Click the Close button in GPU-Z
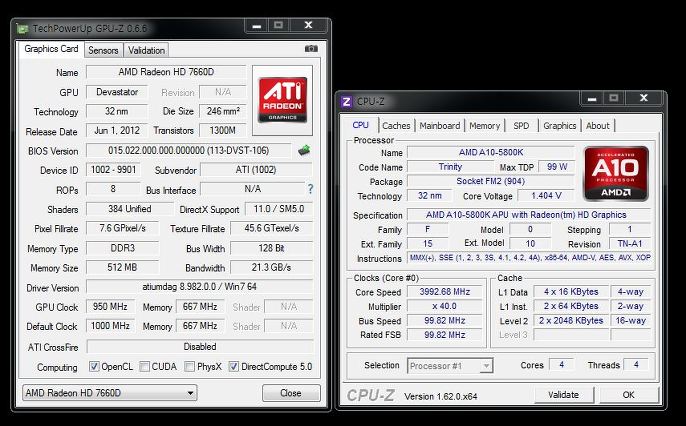Viewport: 686px width, 426px height. pyautogui.click(x=291, y=393)
